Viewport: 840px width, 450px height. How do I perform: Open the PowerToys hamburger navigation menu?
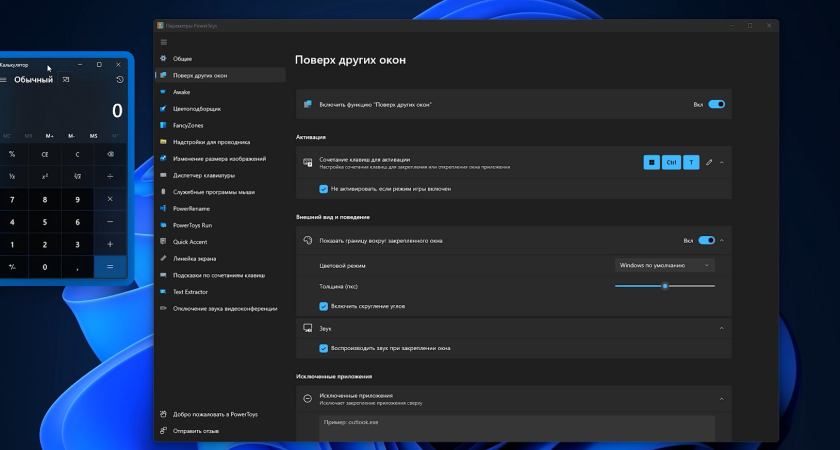164,42
